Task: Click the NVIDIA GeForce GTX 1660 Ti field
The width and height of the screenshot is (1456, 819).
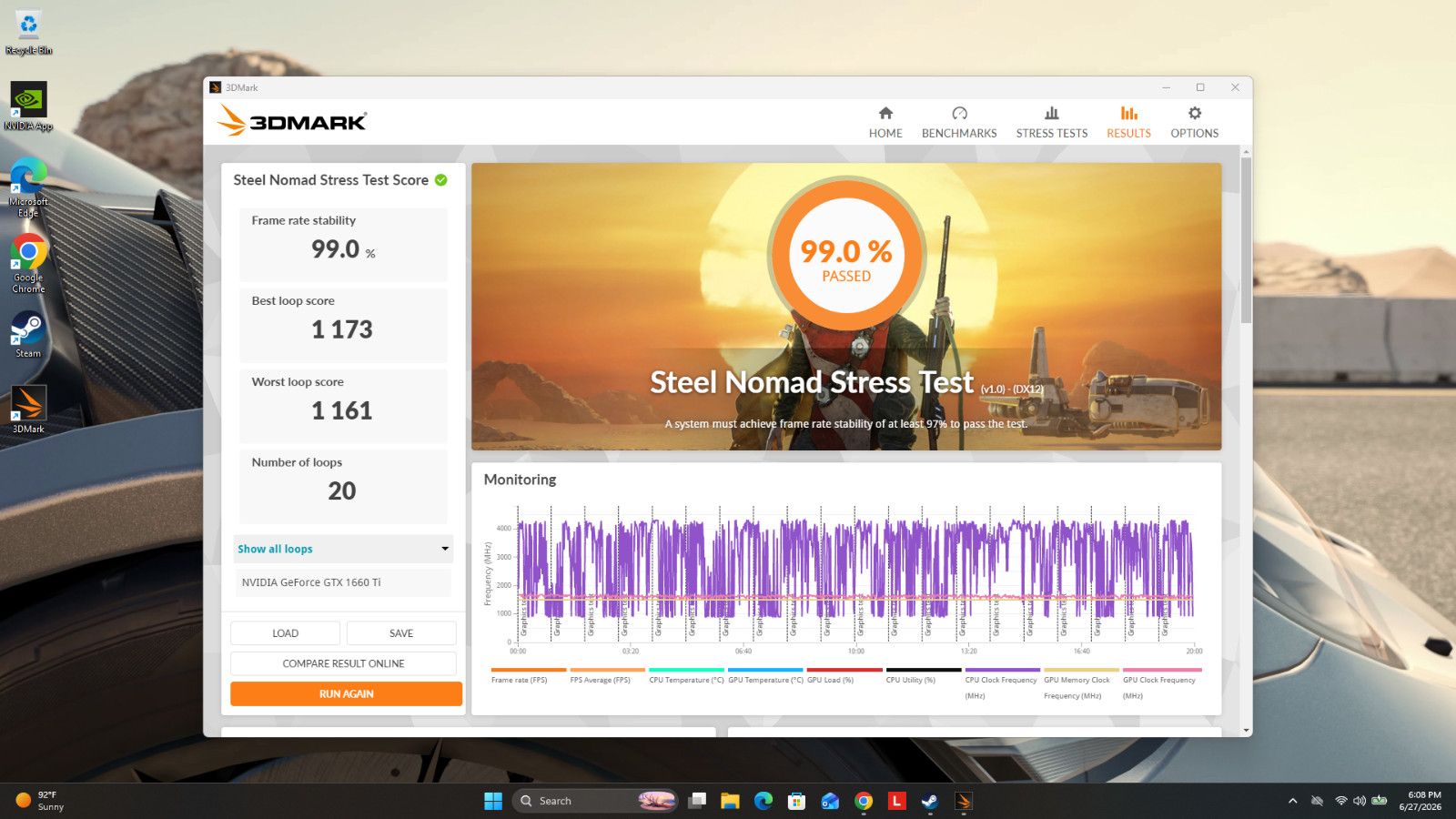Action: 343,582
